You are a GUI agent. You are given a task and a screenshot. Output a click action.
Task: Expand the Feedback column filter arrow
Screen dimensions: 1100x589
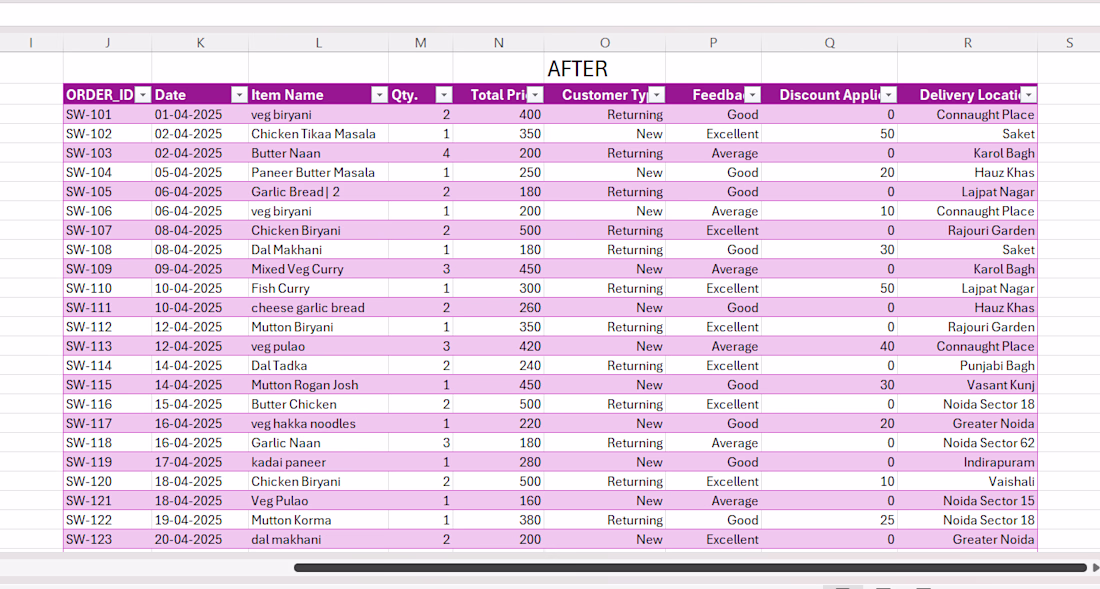tap(753, 95)
